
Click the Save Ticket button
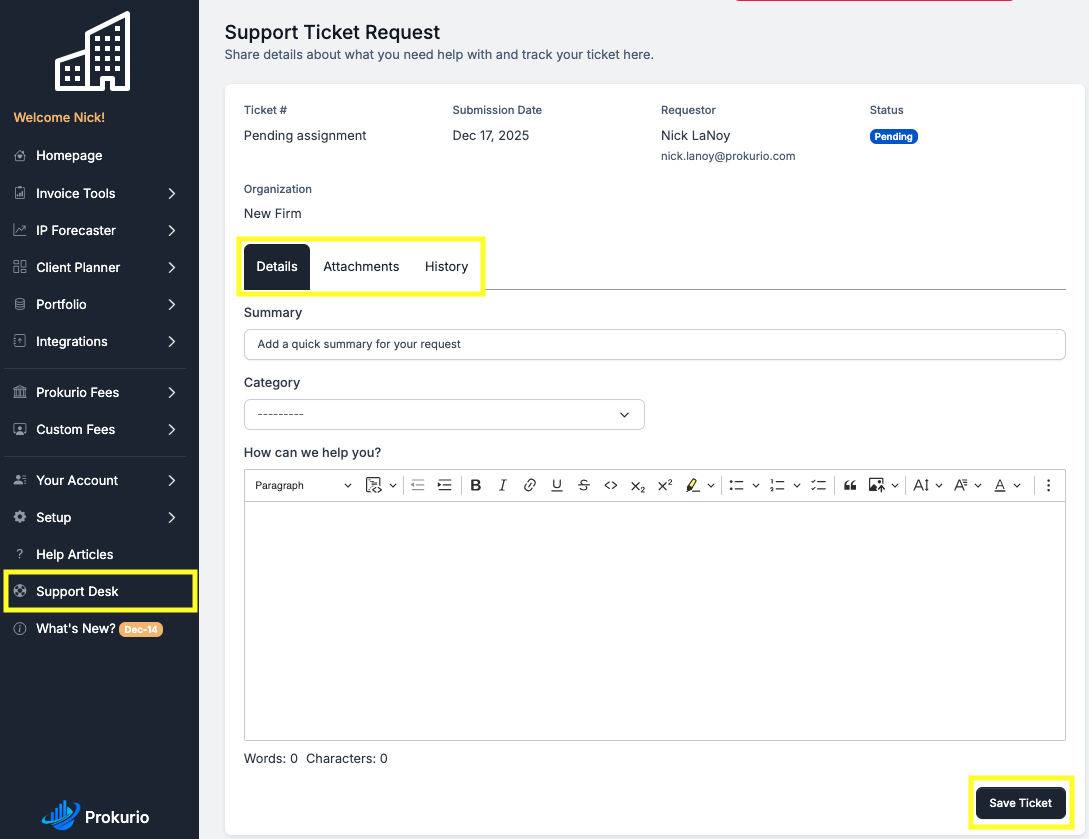[x=1020, y=803]
